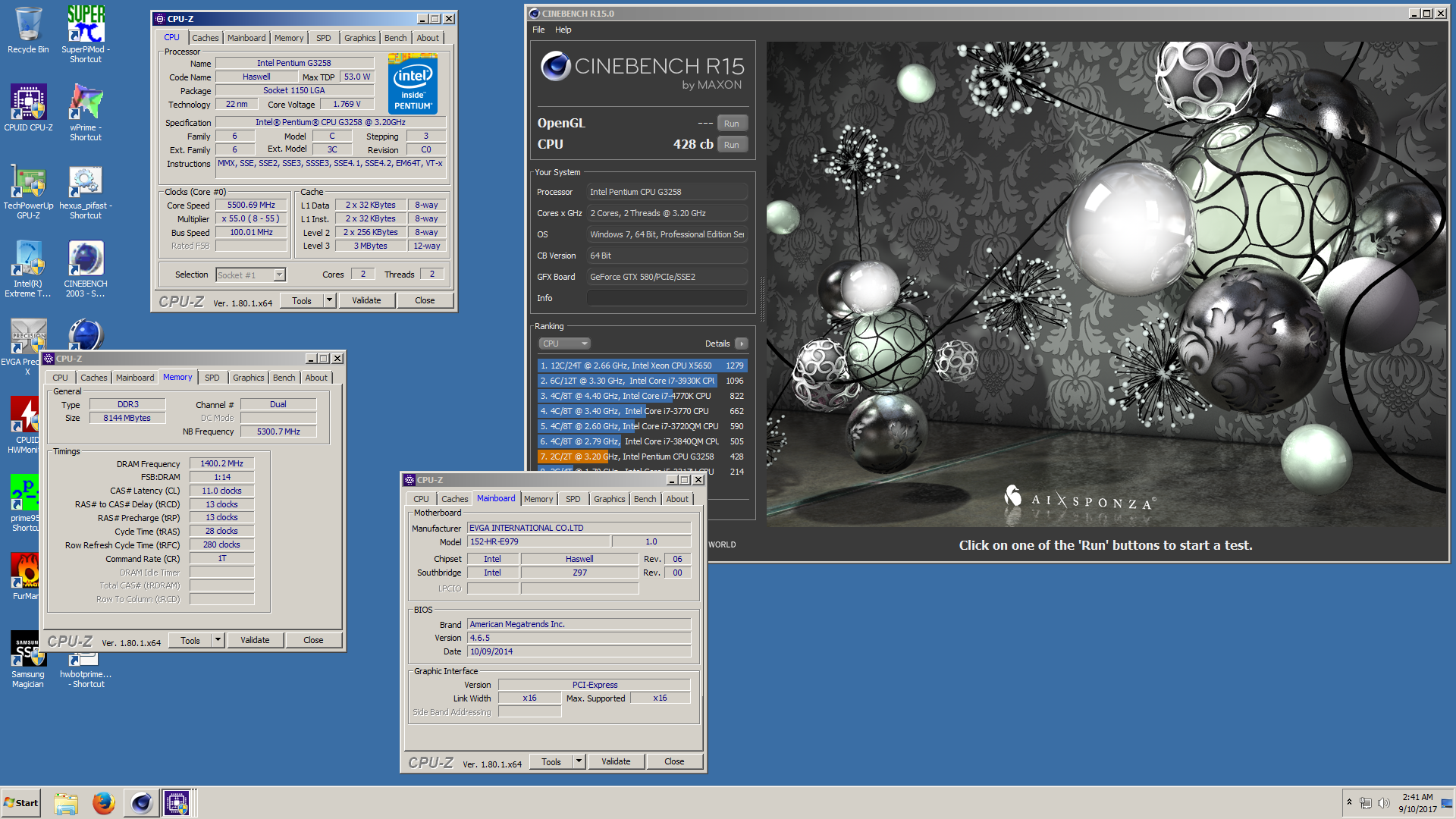This screenshot has height=819, width=1456.
Task: Click the Intel Pentium logo in CPU-Z
Action: (x=413, y=83)
